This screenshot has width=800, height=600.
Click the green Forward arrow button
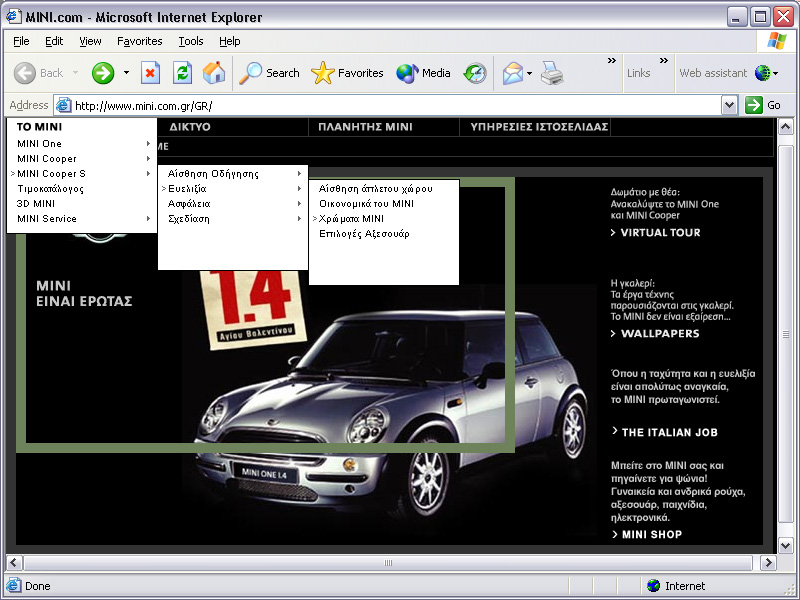pos(103,73)
